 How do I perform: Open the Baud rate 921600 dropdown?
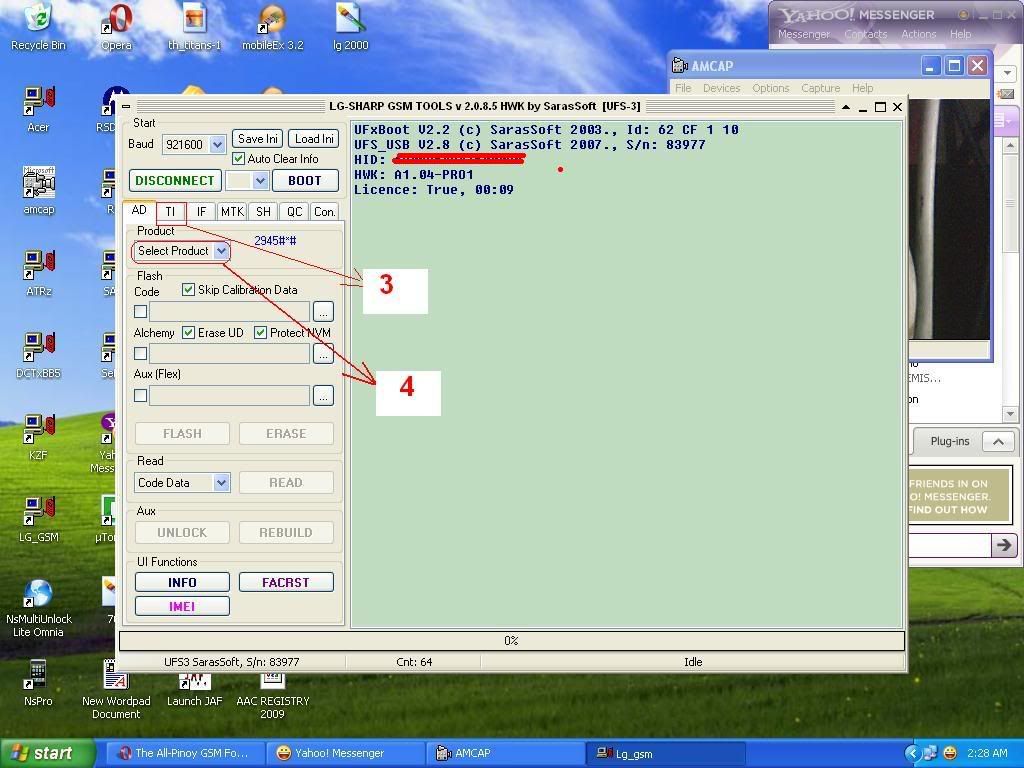217,144
